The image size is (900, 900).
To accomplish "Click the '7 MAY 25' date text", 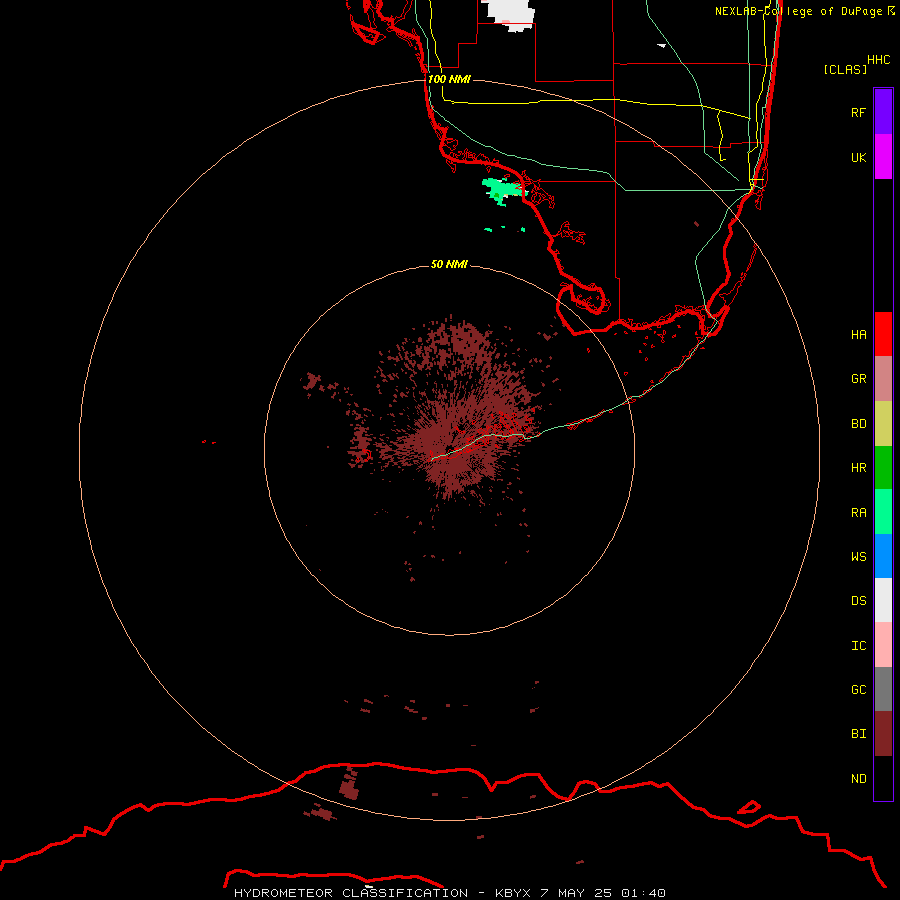I will tap(576, 893).
